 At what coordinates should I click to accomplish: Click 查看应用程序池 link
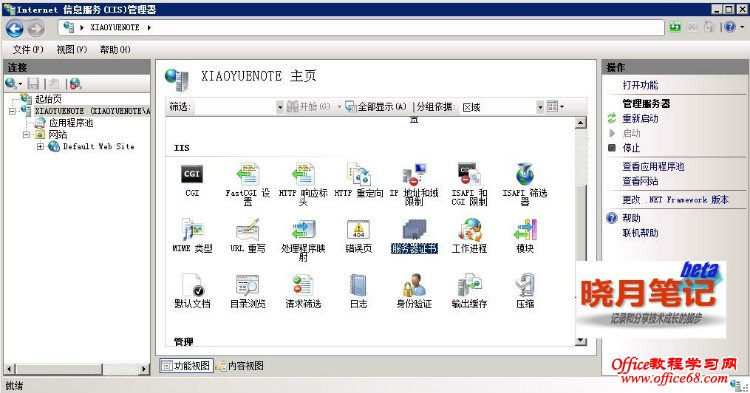[x=653, y=166]
